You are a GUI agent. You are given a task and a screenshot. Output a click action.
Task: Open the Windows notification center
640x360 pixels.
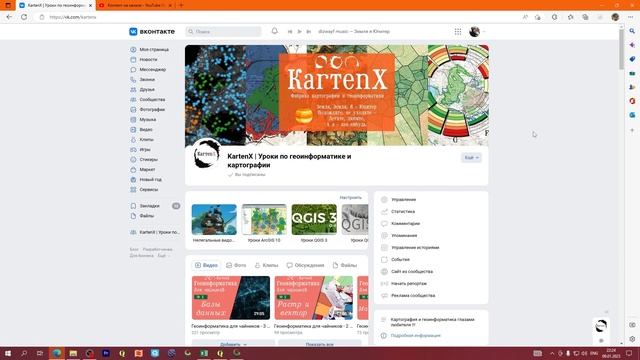[629, 353]
